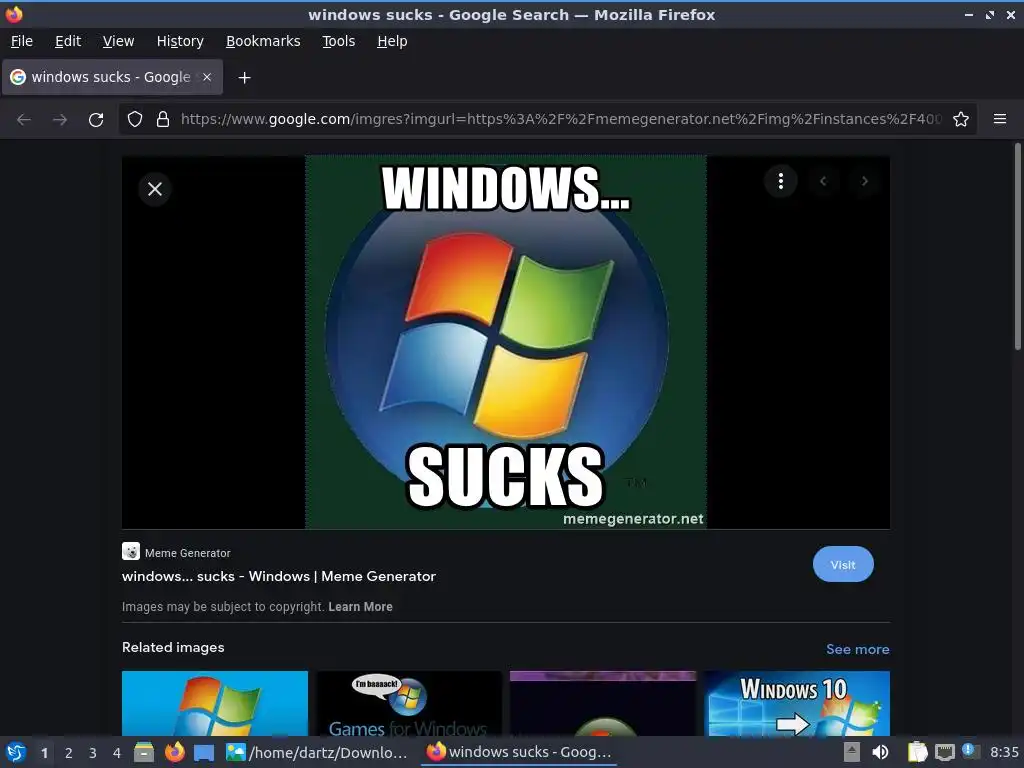Screen dimensions: 1024x768
Task: Click the network monitor tray icon
Action: click(x=945, y=752)
